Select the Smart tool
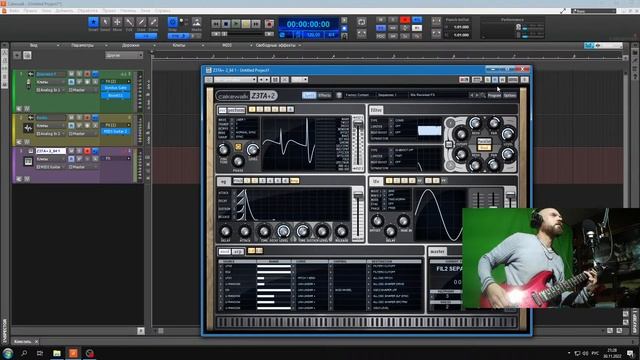The width and height of the screenshot is (640, 360). pos(93,22)
